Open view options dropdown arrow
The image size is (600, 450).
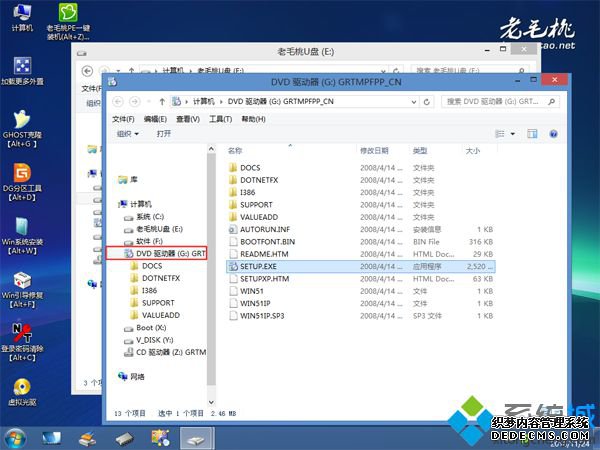(x=513, y=134)
